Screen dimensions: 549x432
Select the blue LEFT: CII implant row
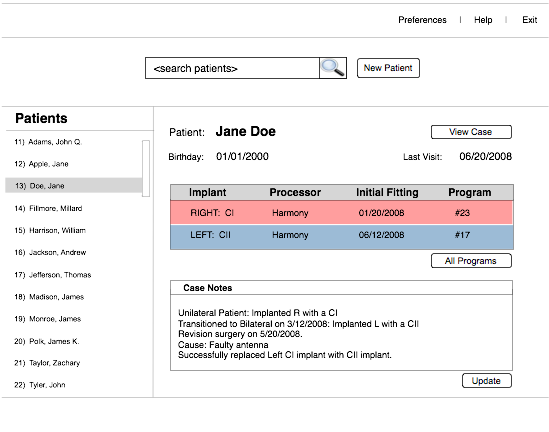(342, 237)
